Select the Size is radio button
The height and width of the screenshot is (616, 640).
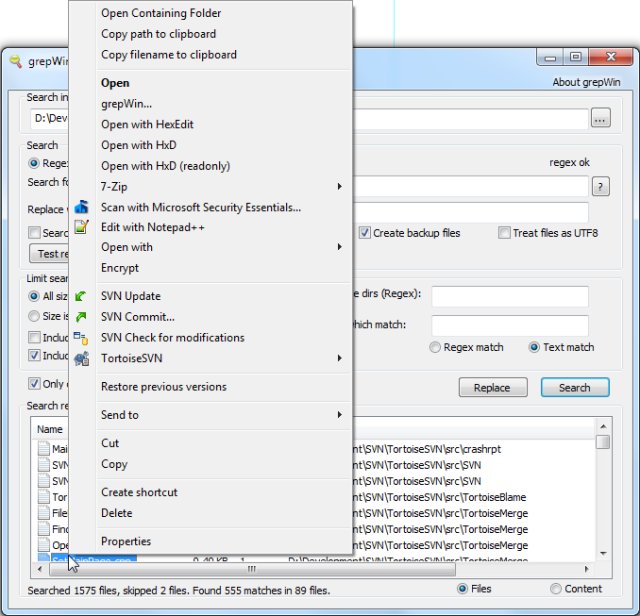(34, 316)
